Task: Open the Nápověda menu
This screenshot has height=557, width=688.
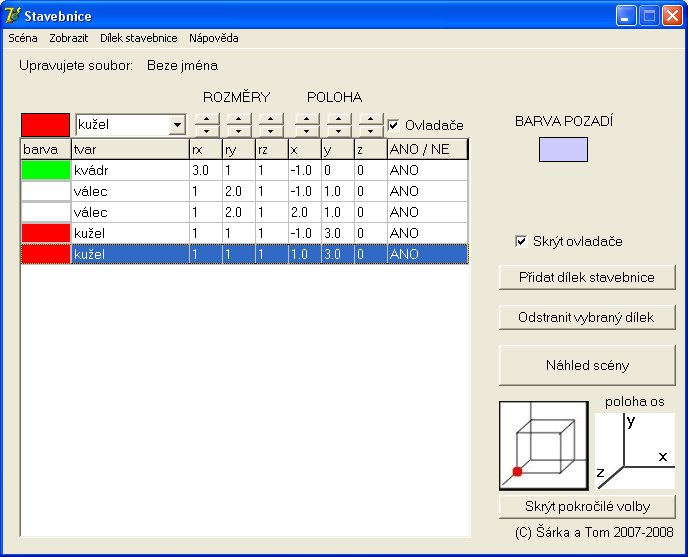Action: [213, 38]
